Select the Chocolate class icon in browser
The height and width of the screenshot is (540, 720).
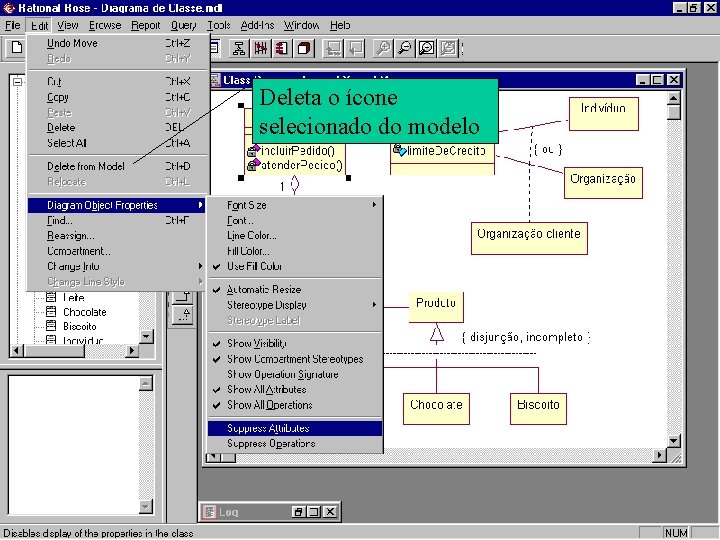pyautogui.click(x=51, y=312)
